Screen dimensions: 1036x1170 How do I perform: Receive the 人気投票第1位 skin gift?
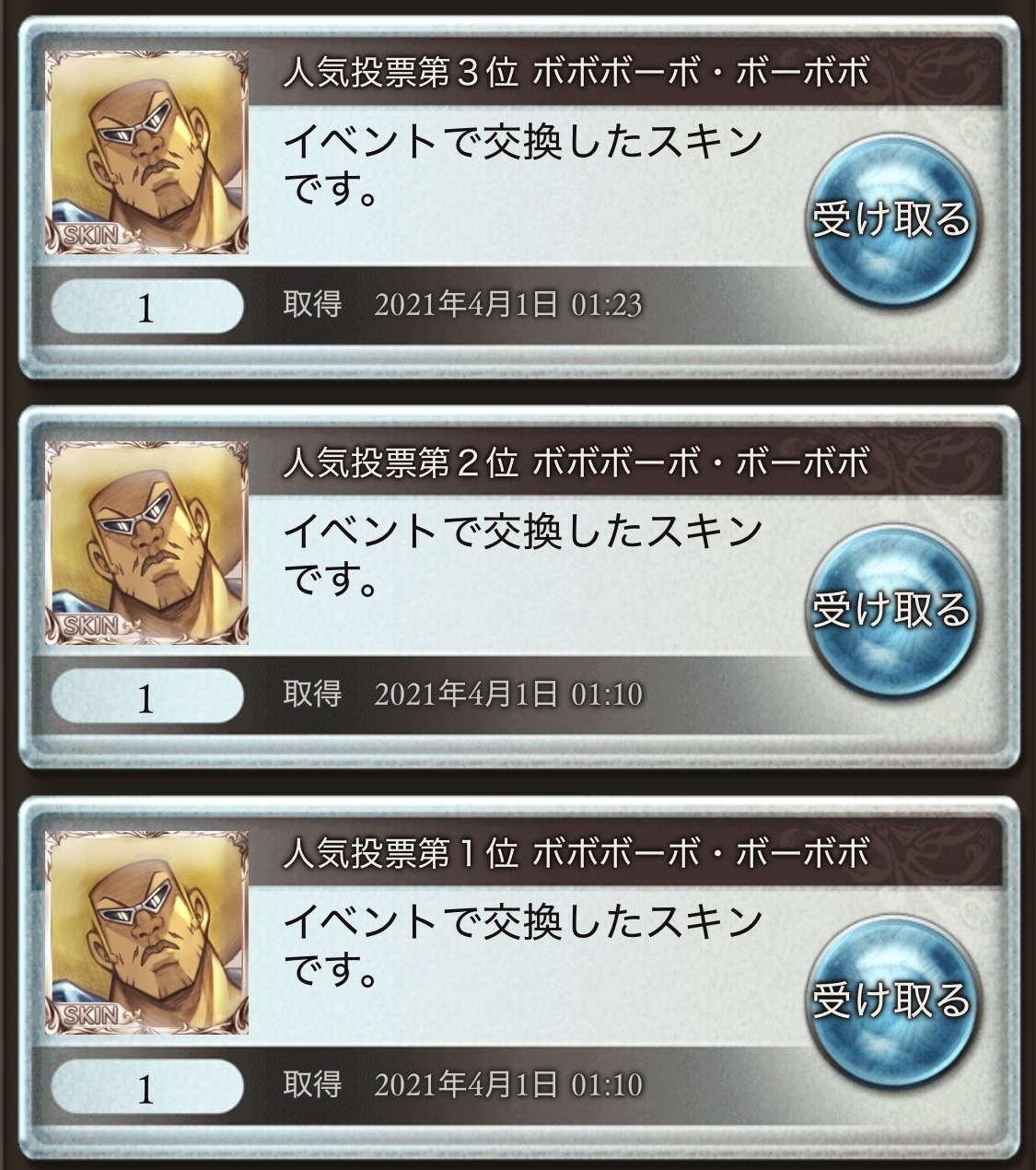coord(890,998)
